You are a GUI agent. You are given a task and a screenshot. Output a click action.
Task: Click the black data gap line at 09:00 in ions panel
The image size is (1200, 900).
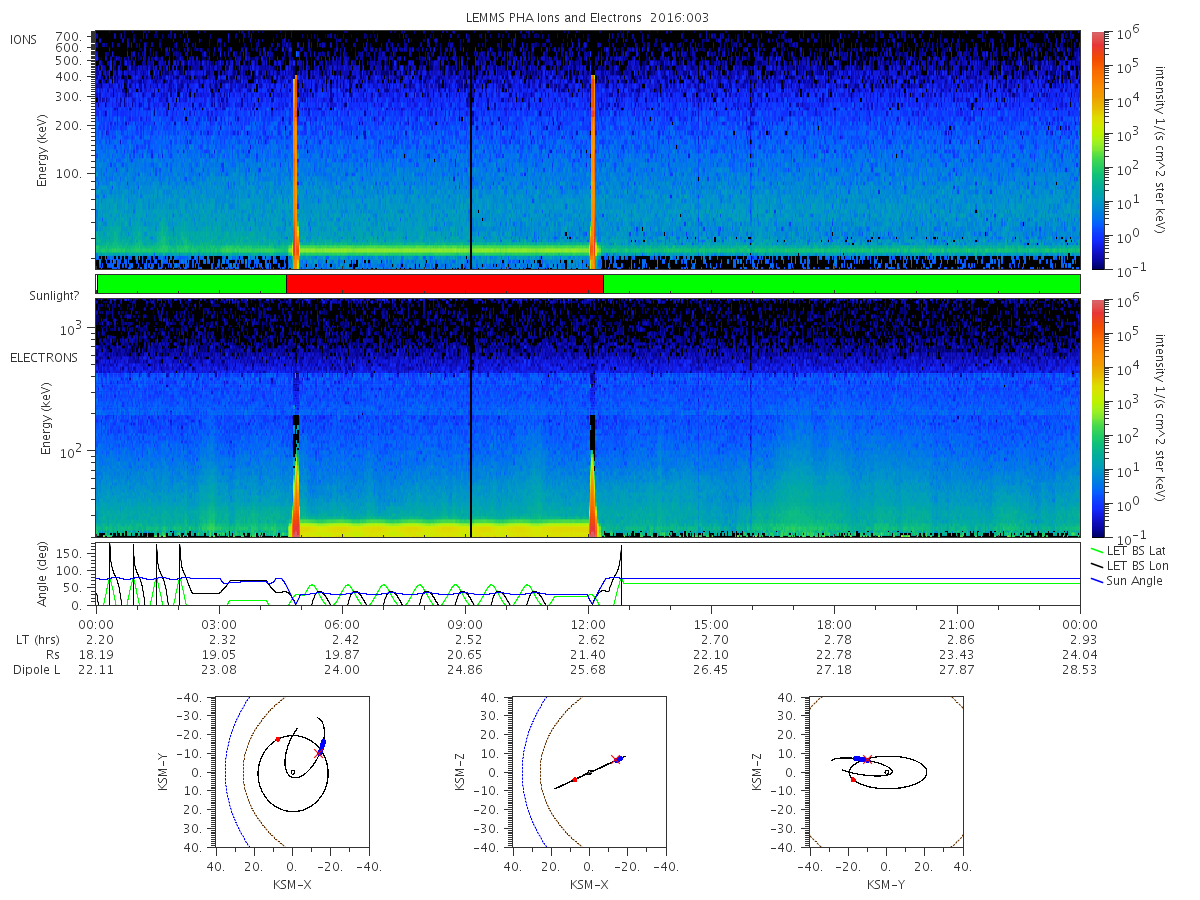(470, 150)
